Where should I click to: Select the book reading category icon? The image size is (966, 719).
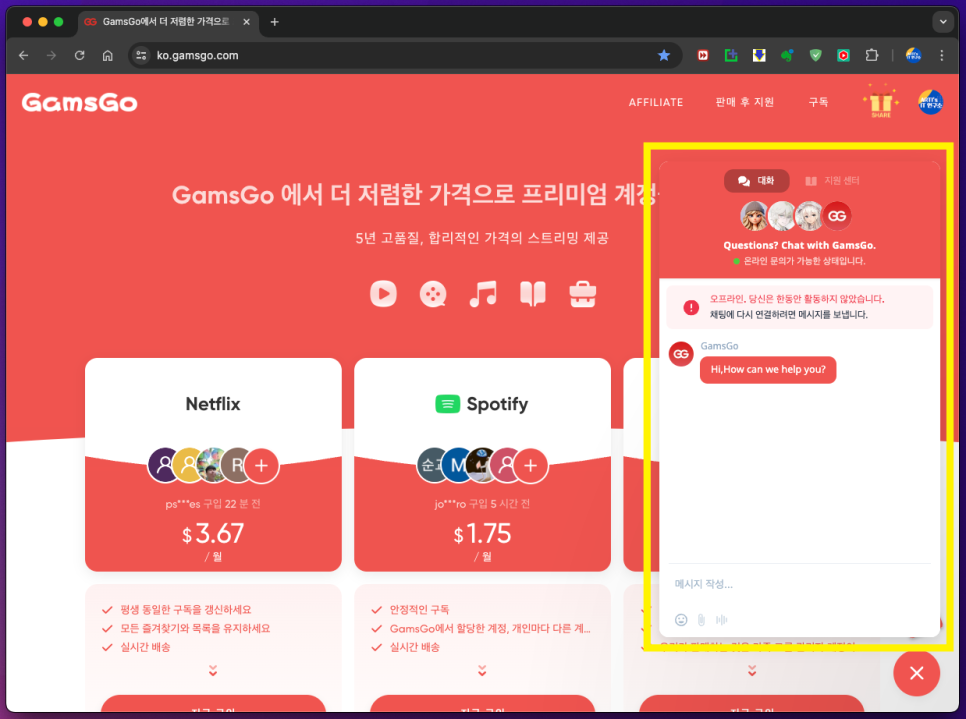coord(533,294)
